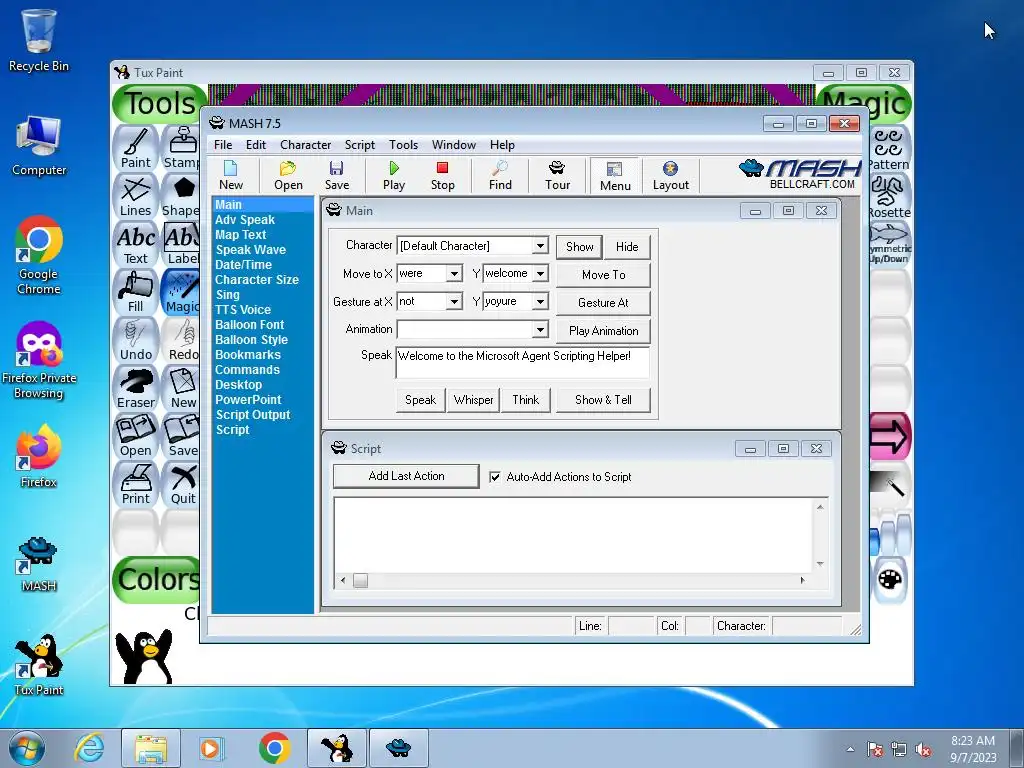Select Adv Speak in the sidebar list
Screen dimensions: 1024x768
click(245, 220)
